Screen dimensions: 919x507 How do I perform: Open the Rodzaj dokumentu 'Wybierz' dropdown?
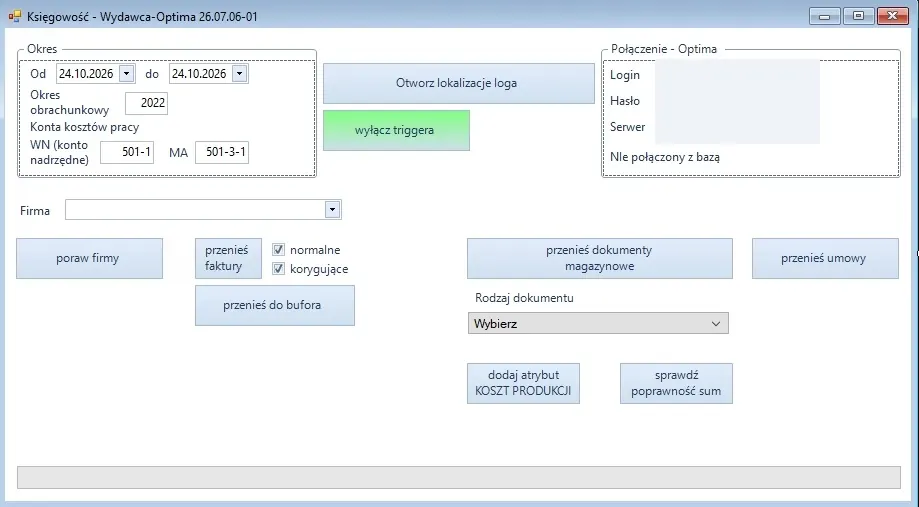598,323
